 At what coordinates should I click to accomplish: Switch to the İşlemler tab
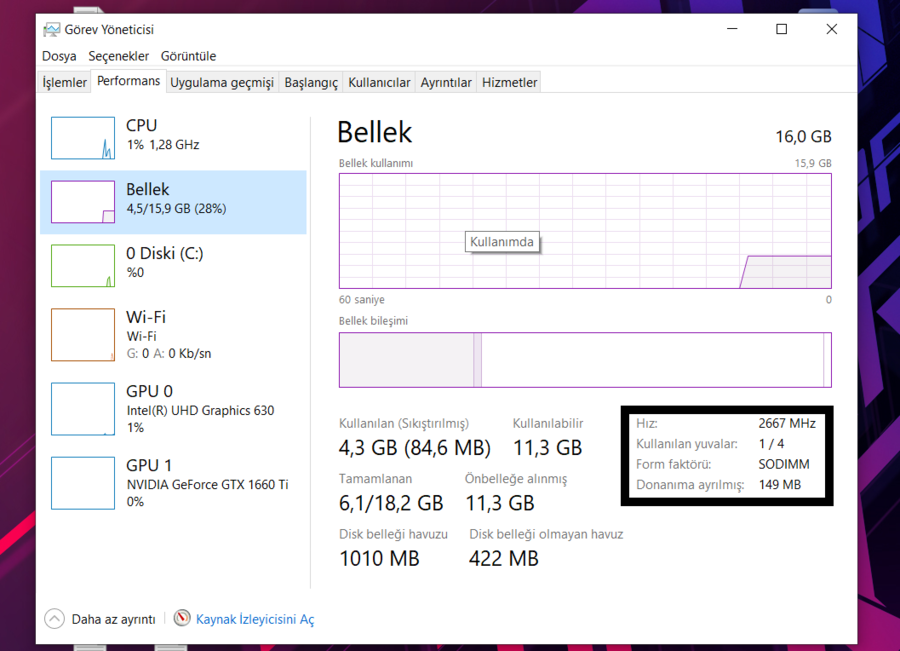click(64, 83)
